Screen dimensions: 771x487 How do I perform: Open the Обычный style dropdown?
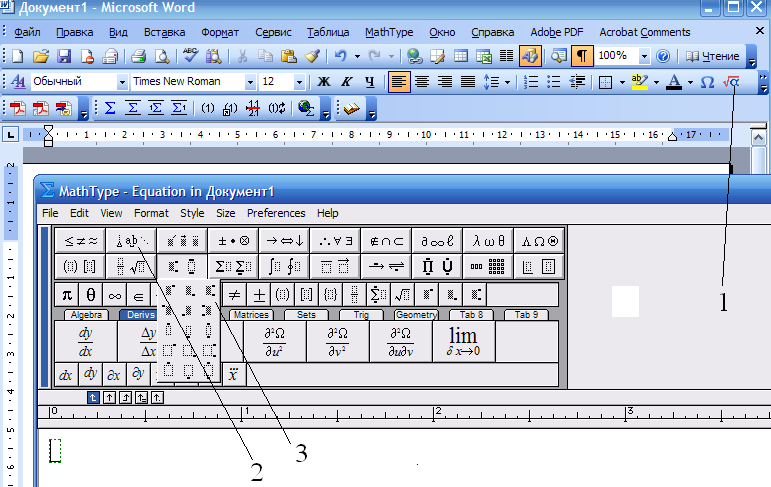coord(122,82)
